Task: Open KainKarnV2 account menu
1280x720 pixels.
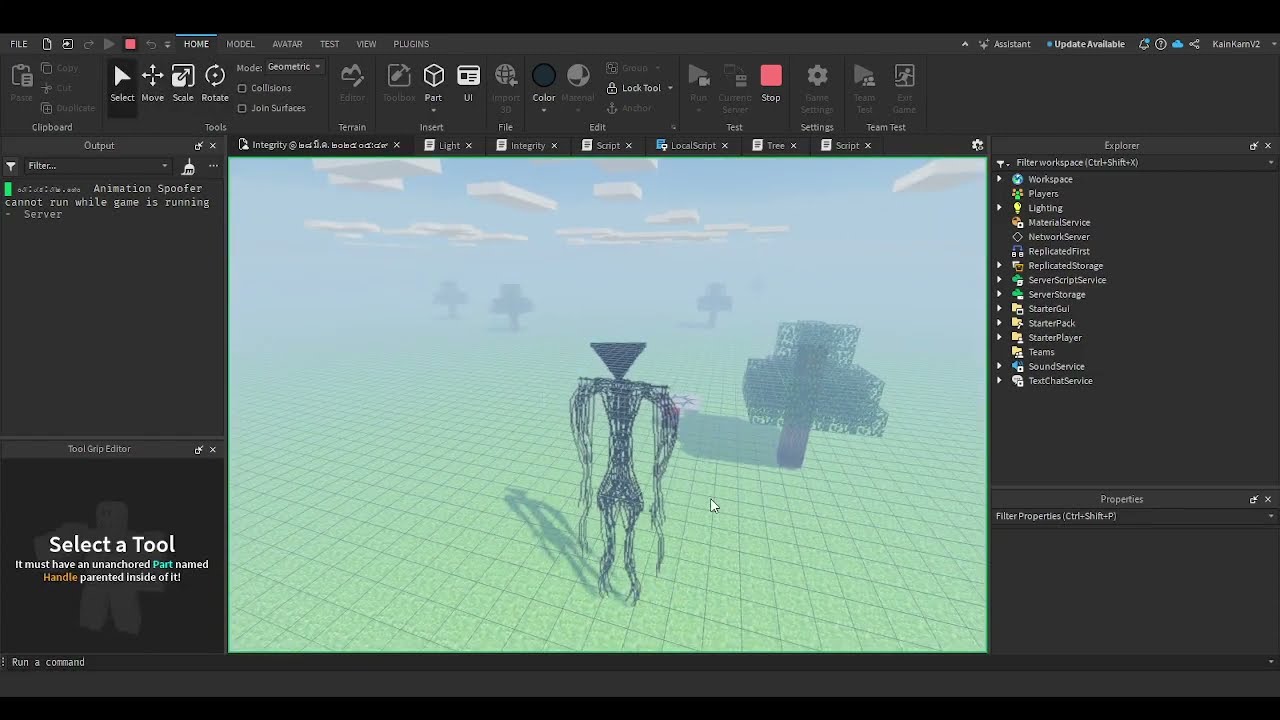Action: pyautogui.click(x=1243, y=44)
